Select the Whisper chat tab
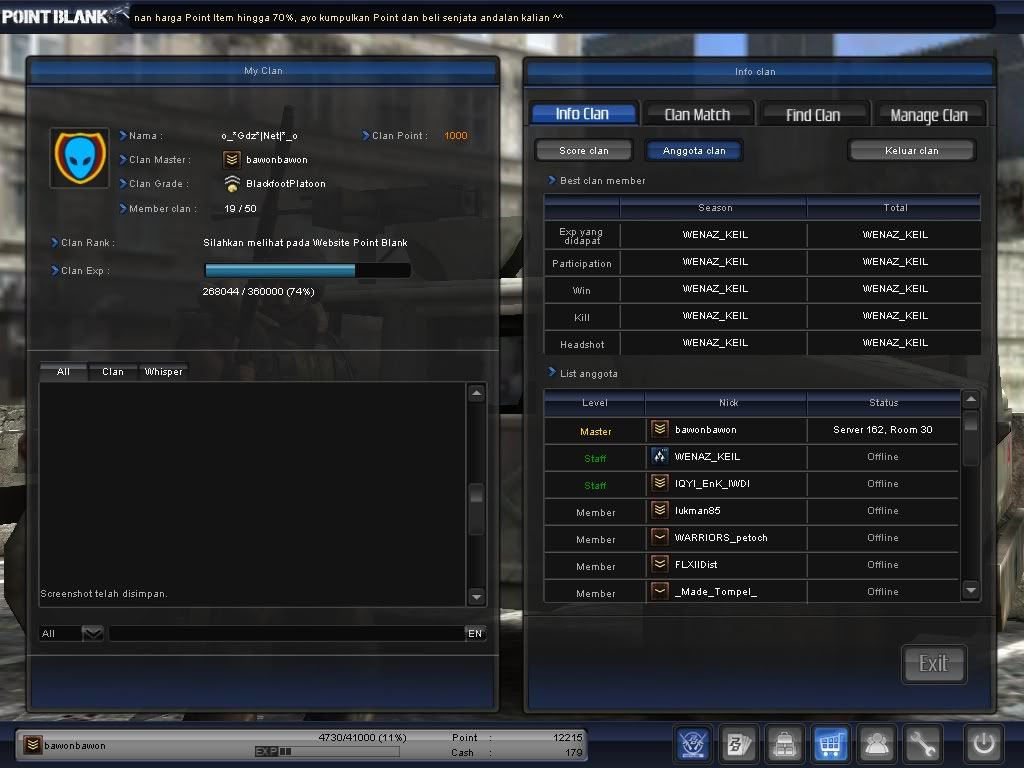Viewport: 1024px width, 768px height. (164, 372)
